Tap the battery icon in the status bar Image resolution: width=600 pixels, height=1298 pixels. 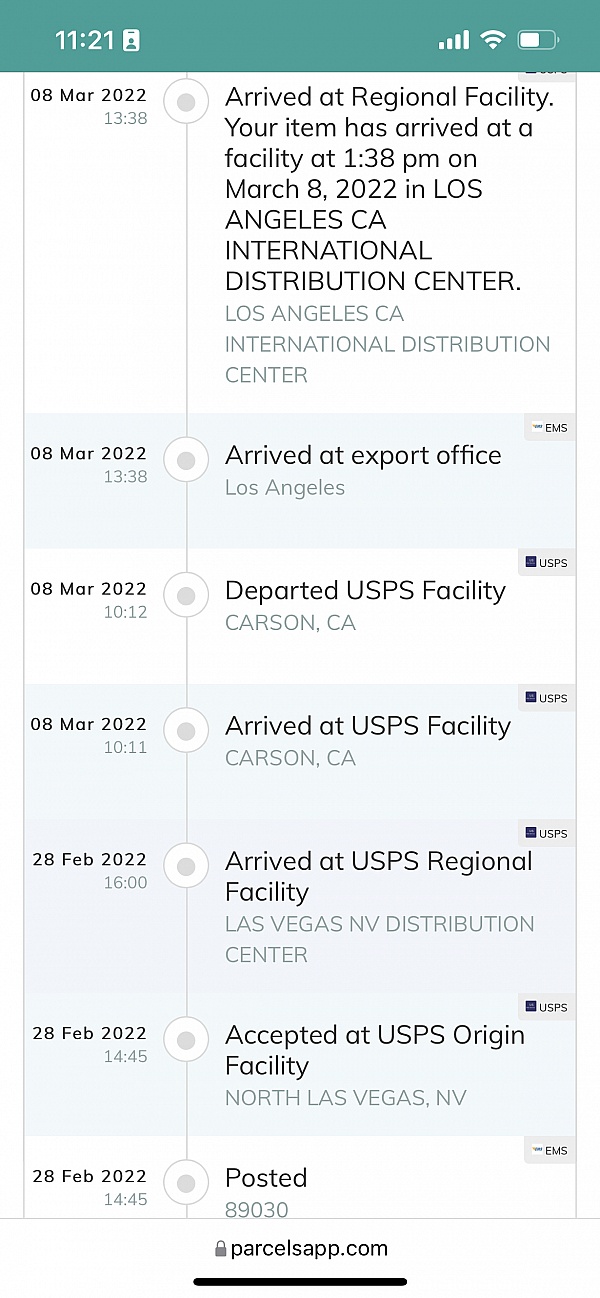(x=537, y=40)
